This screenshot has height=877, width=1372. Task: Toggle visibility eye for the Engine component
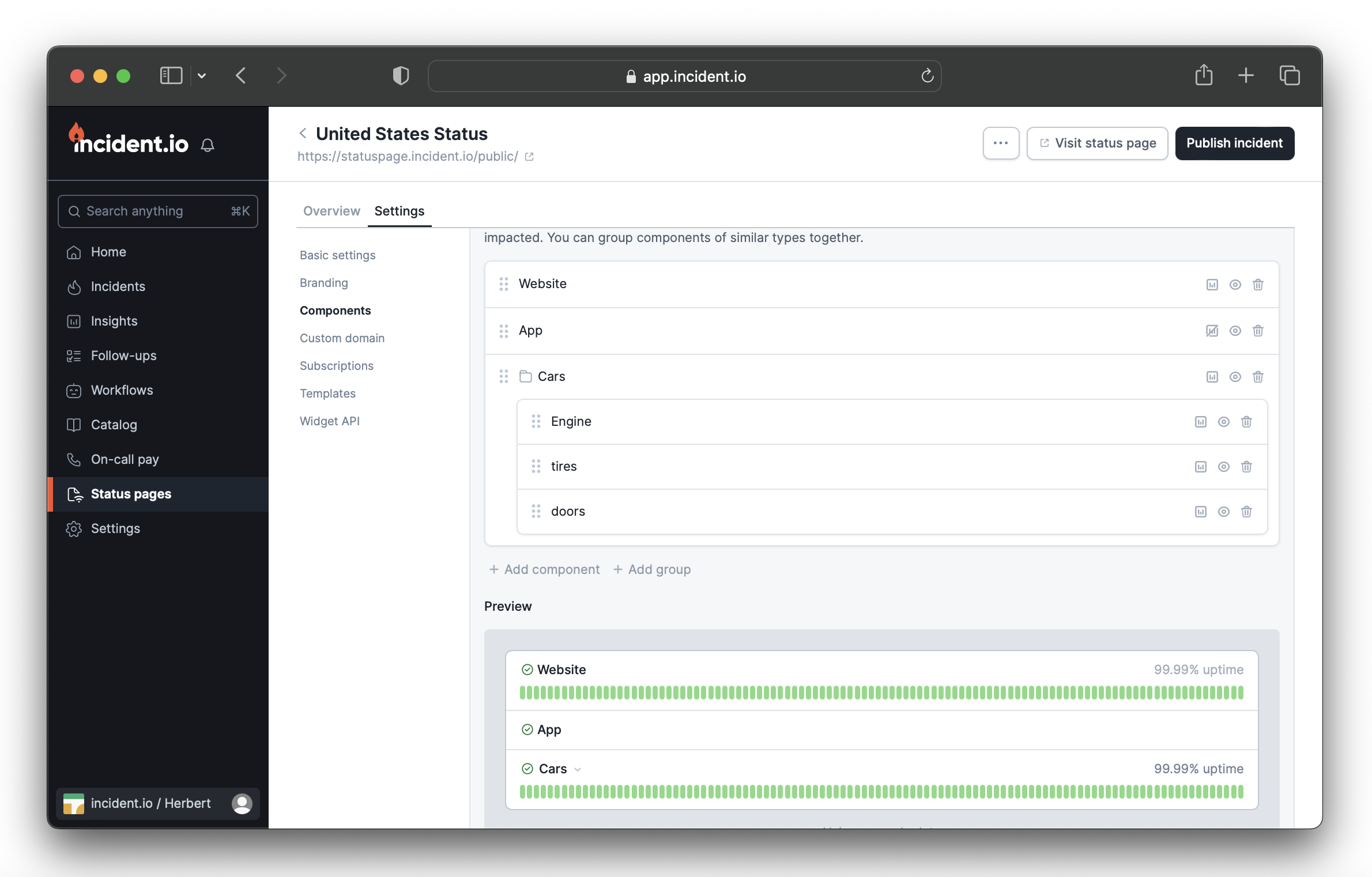point(1223,422)
